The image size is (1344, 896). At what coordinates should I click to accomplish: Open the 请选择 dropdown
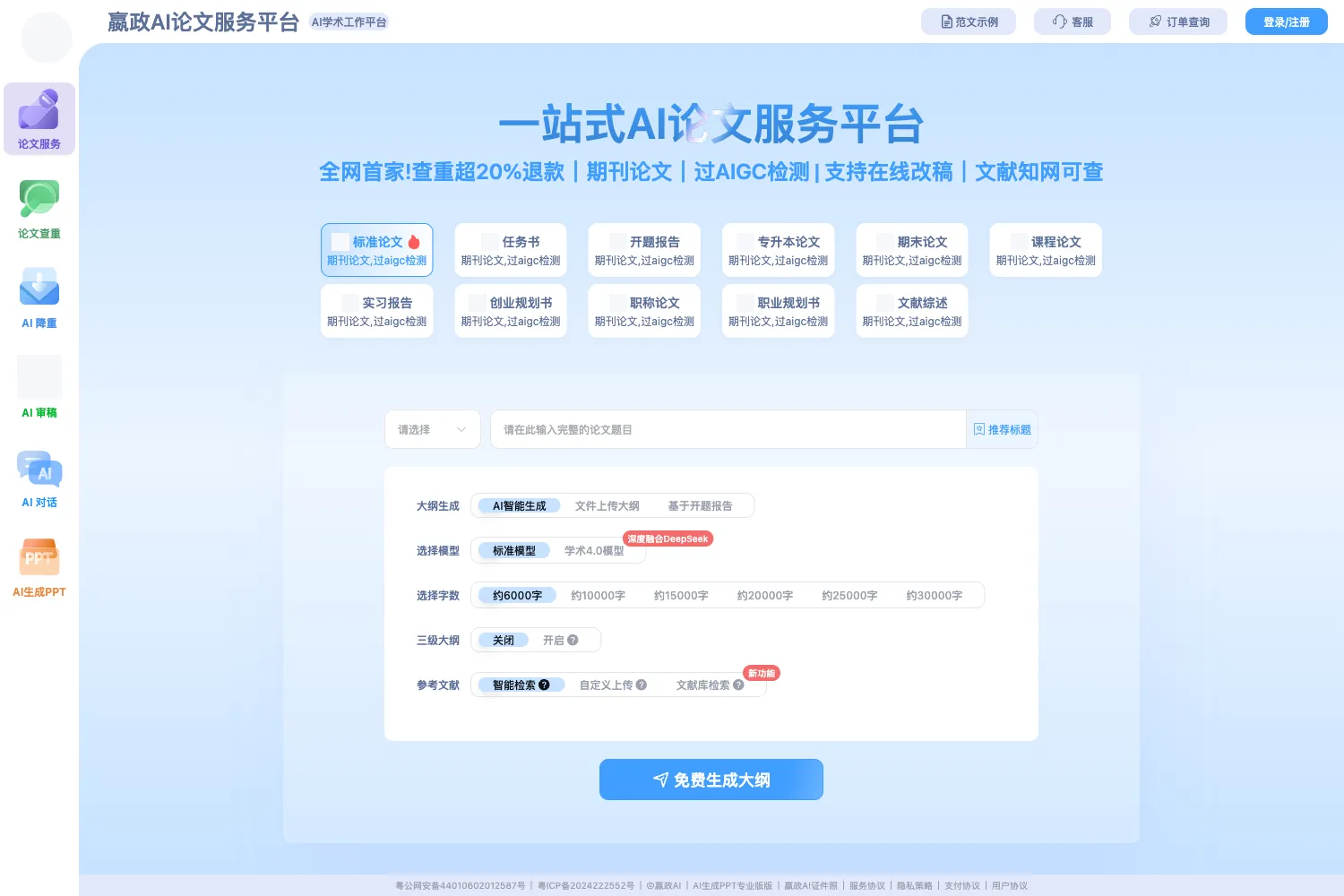click(433, 429)
